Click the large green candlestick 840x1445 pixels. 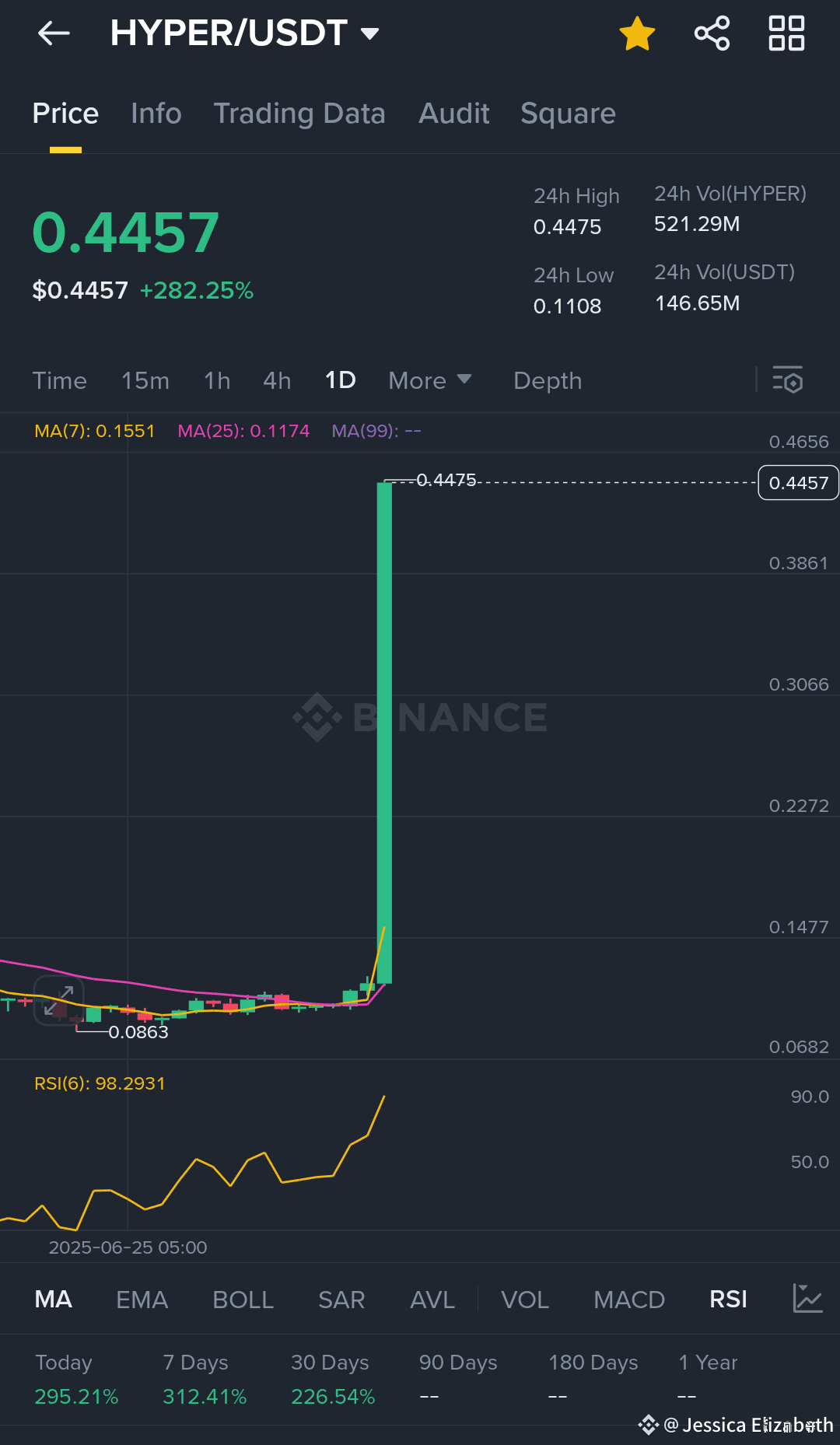click(x=384, y=733)
